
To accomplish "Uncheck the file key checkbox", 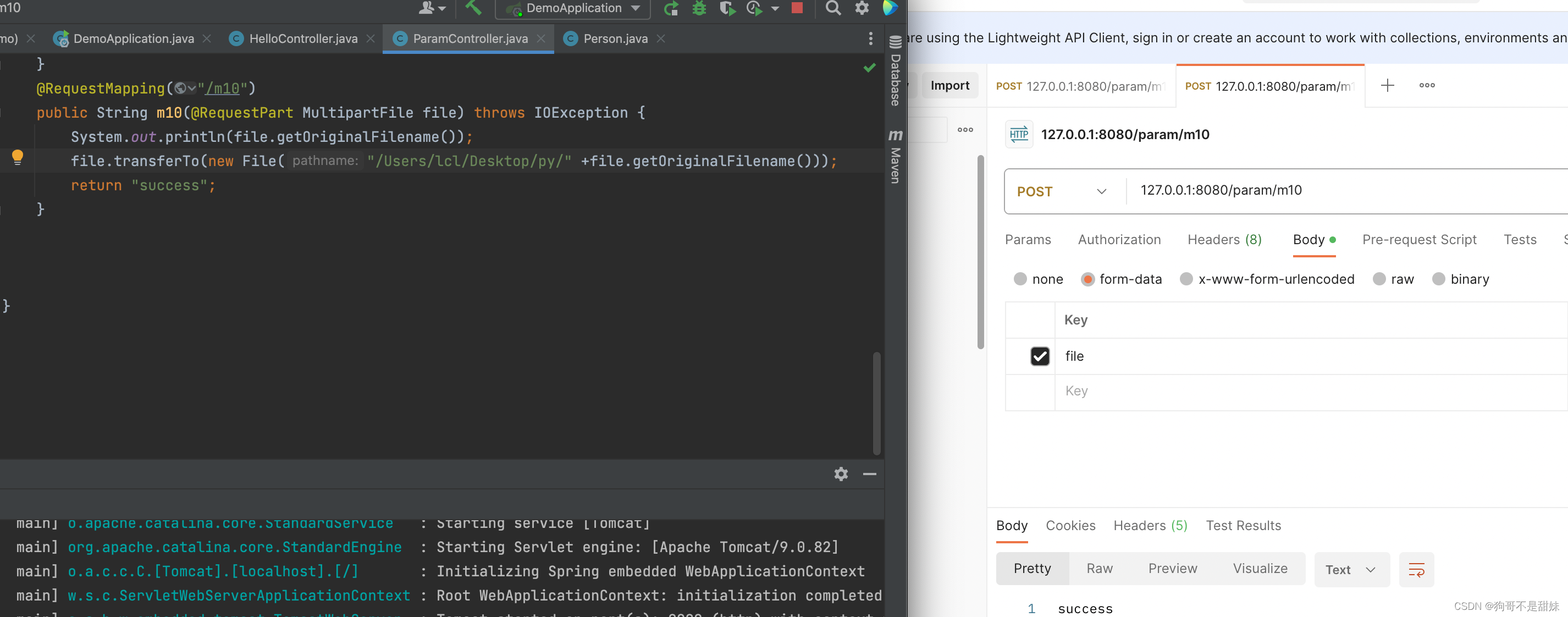I will click(x=1040, y=356).
